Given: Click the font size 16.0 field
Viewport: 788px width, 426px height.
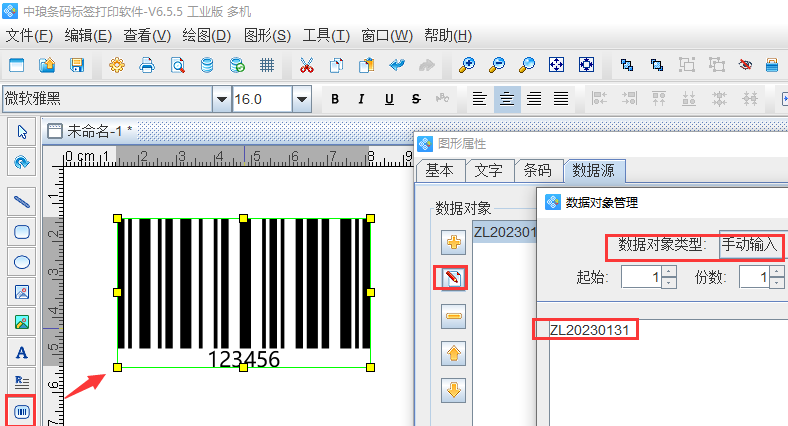Looking at the screenshot, I should pos(262,99).
